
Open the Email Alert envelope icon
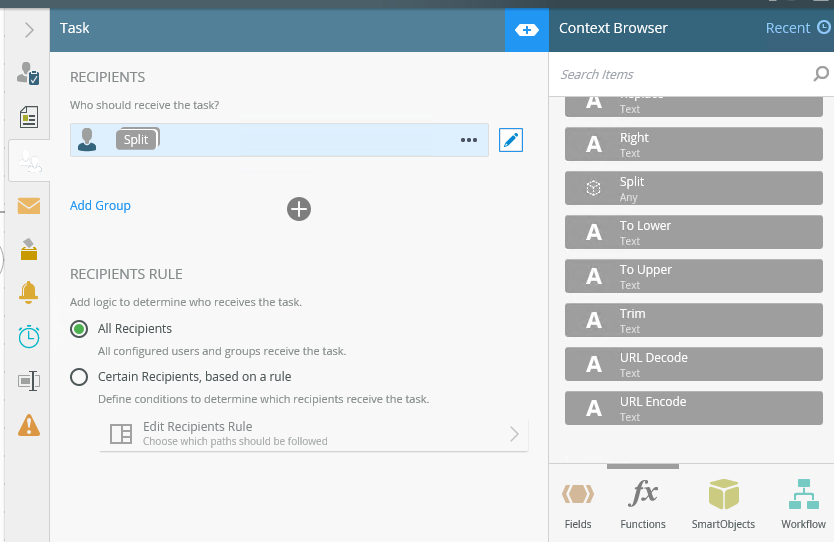click(x=29, y=206)
